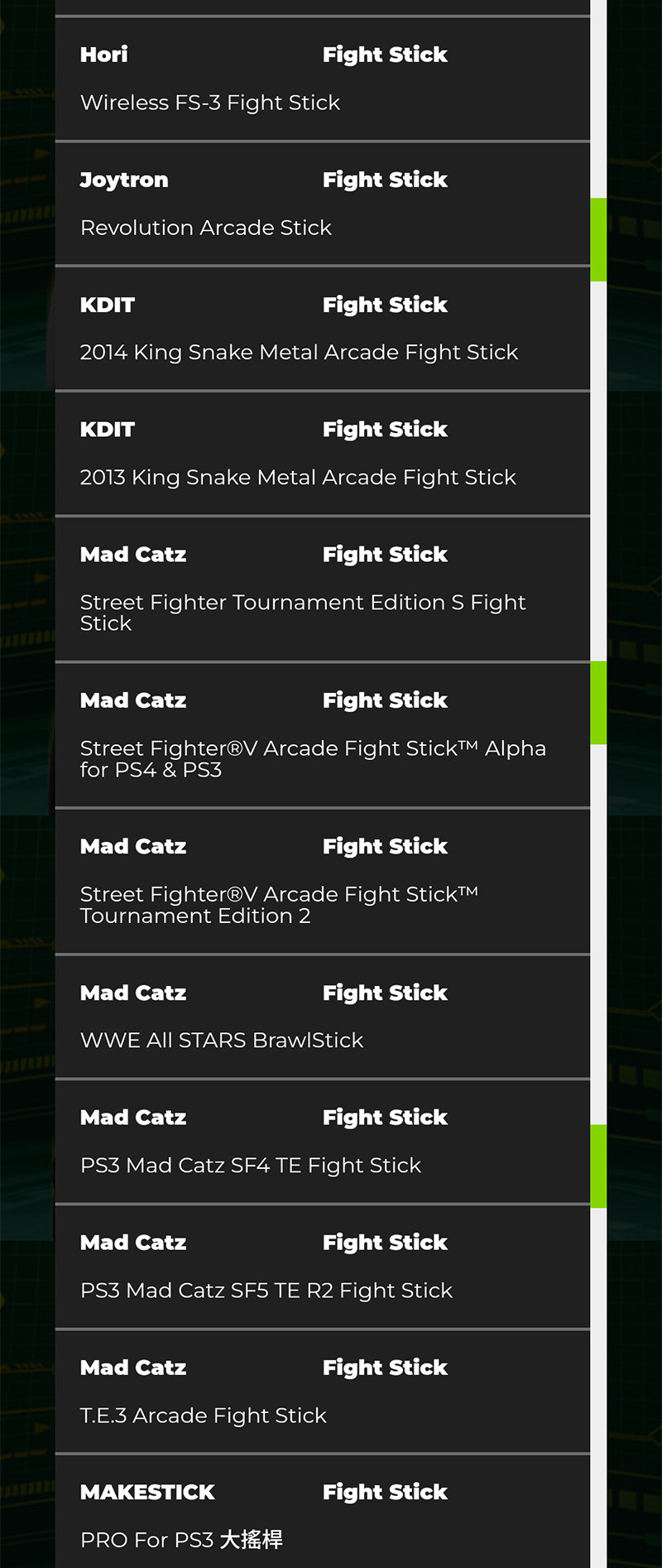
Task: Choose 2013 King Snake Metal Arcade Fight Stick
Action: (x=298, y=478)
